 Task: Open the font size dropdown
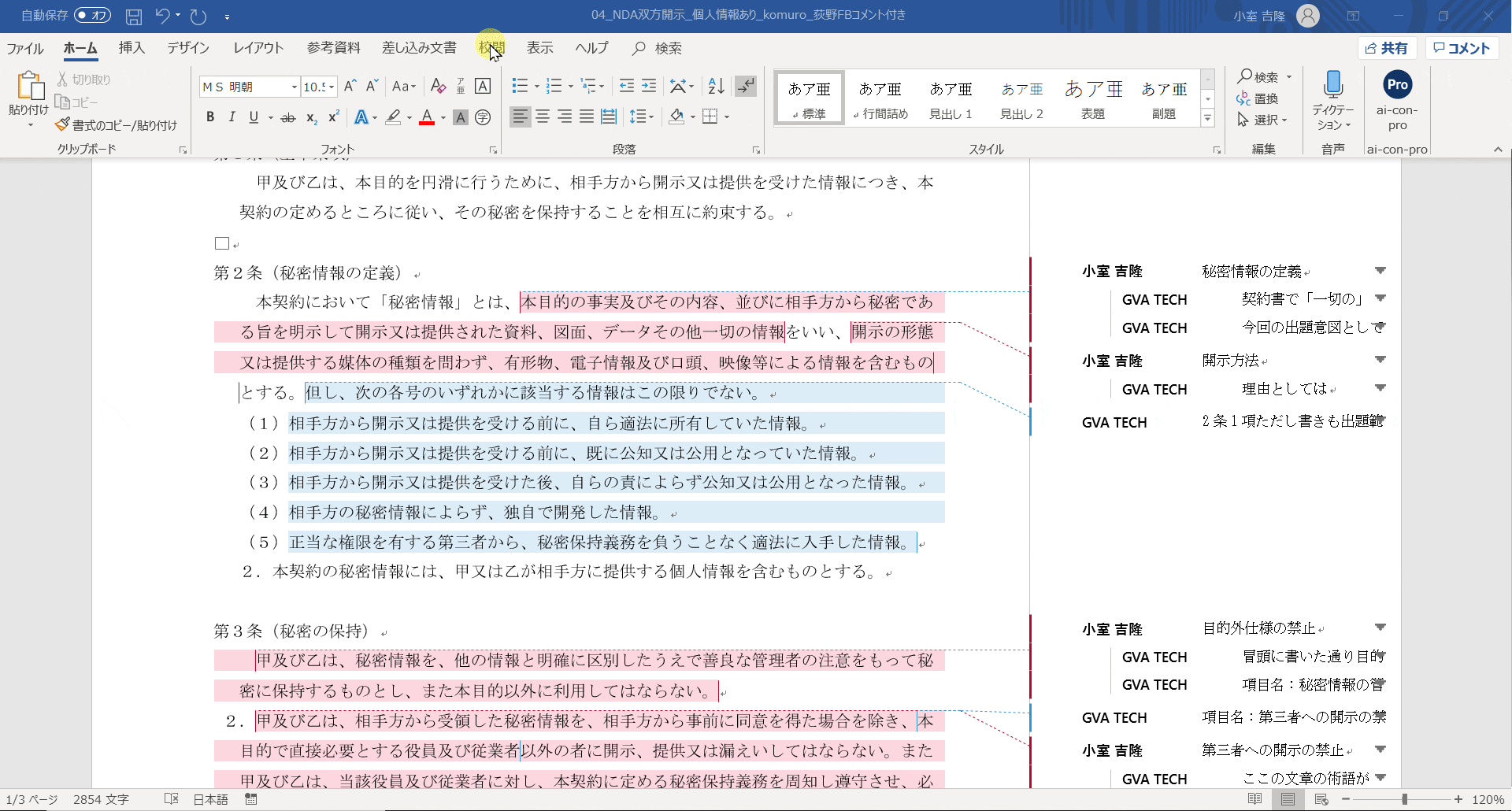tap(332, 87)
